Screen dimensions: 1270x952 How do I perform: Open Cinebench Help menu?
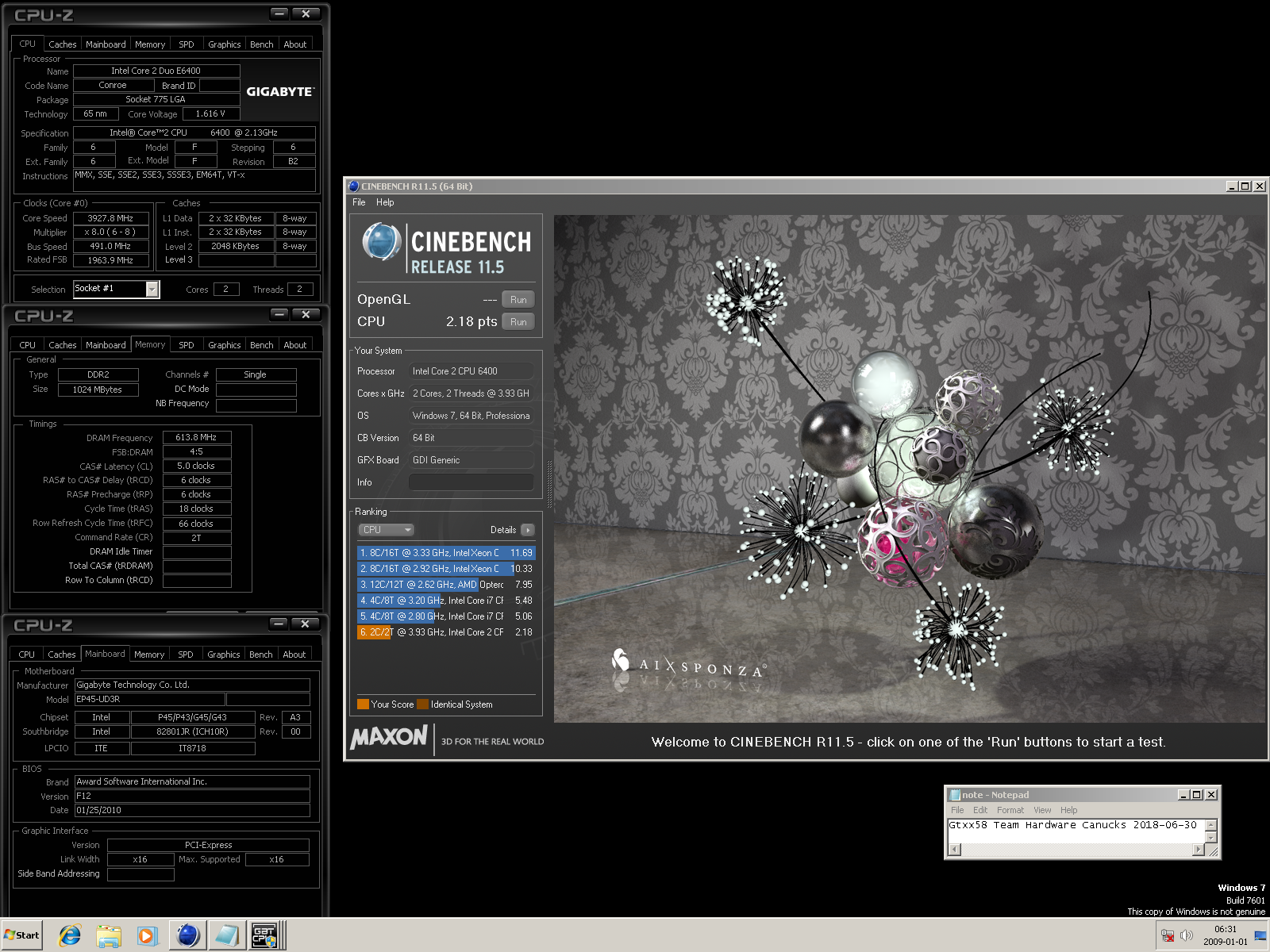pyautogui.click(x=385, y=202)
